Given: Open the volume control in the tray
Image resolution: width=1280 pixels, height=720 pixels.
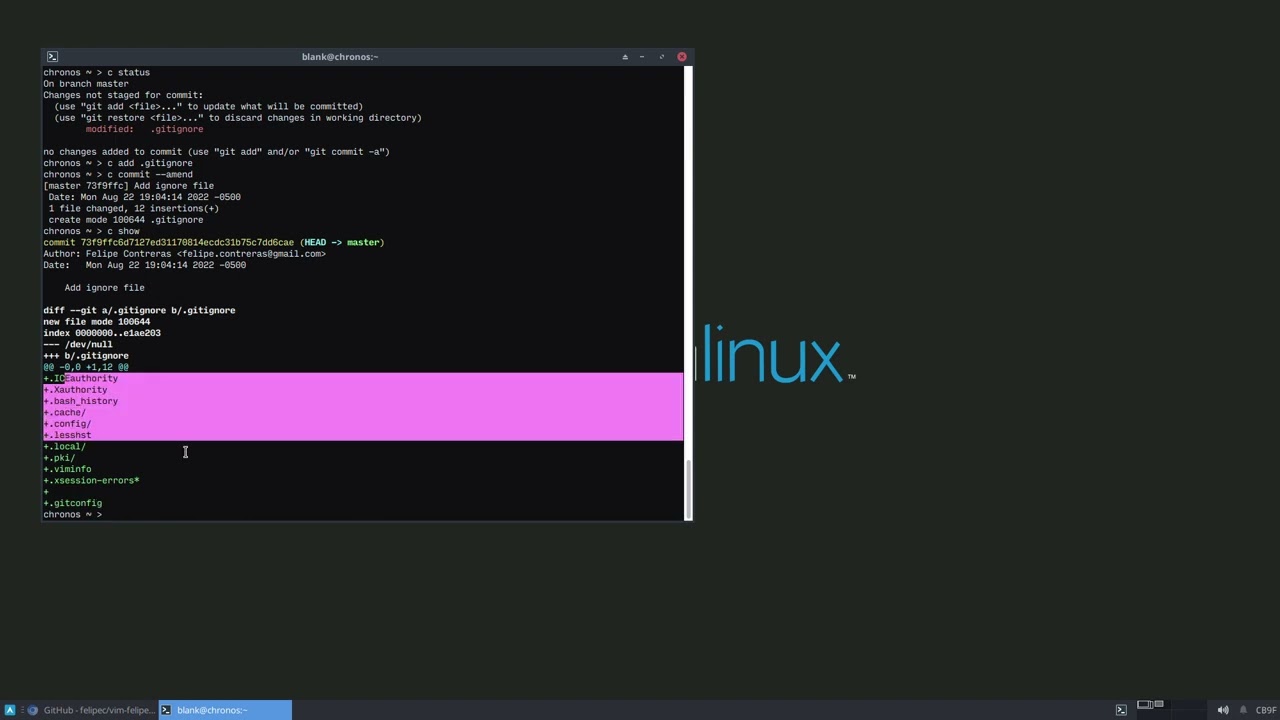Looking at the screenshot, I should pos(1223,710).
